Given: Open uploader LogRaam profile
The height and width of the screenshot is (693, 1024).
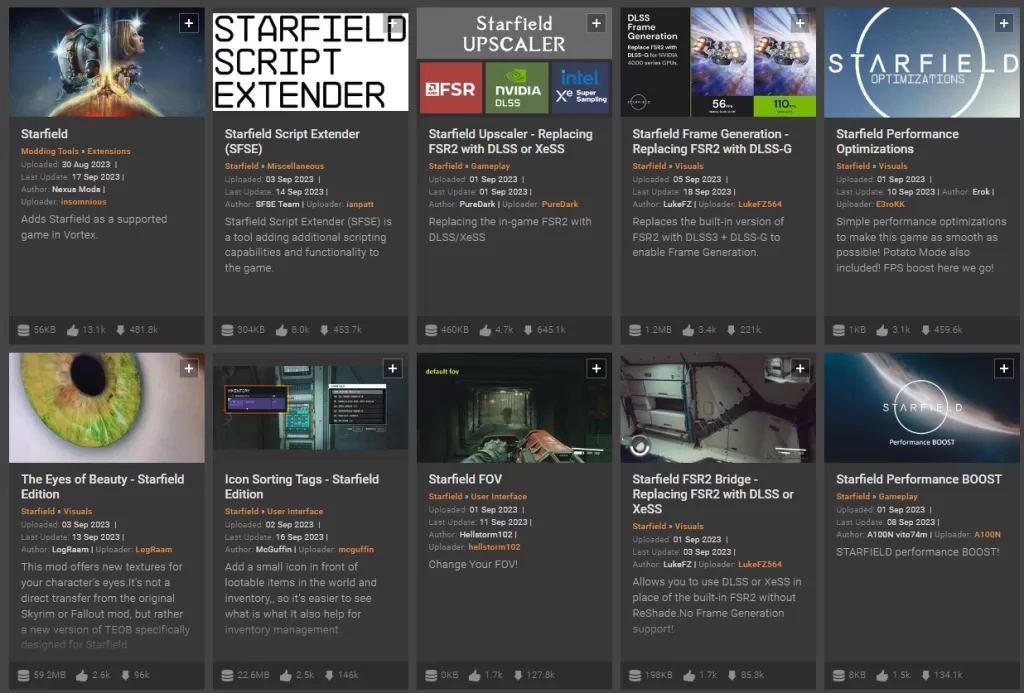Looking at the screenshot, I should (x=153, y=549).
